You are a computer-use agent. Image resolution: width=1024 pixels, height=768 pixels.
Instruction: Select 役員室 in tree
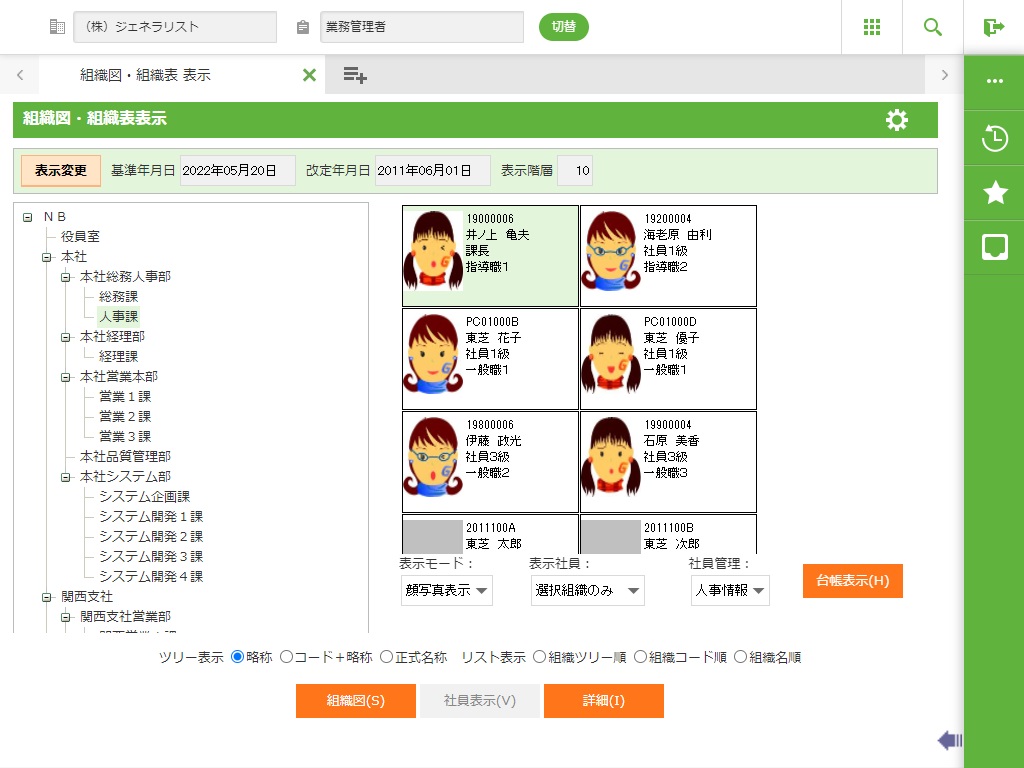coord(80,236)
